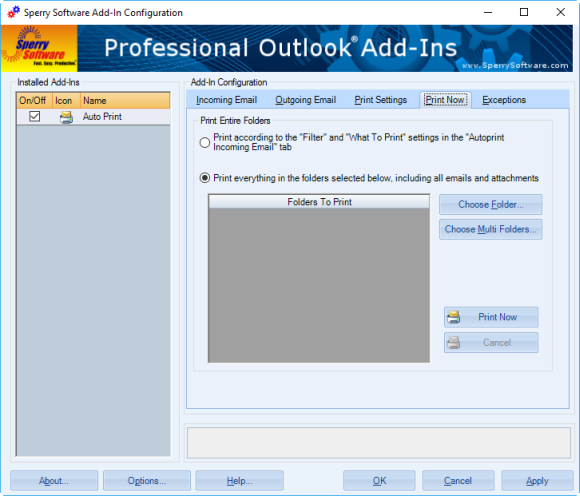
Task: Go to the Print Settings tab
Action: coord(381,100)
